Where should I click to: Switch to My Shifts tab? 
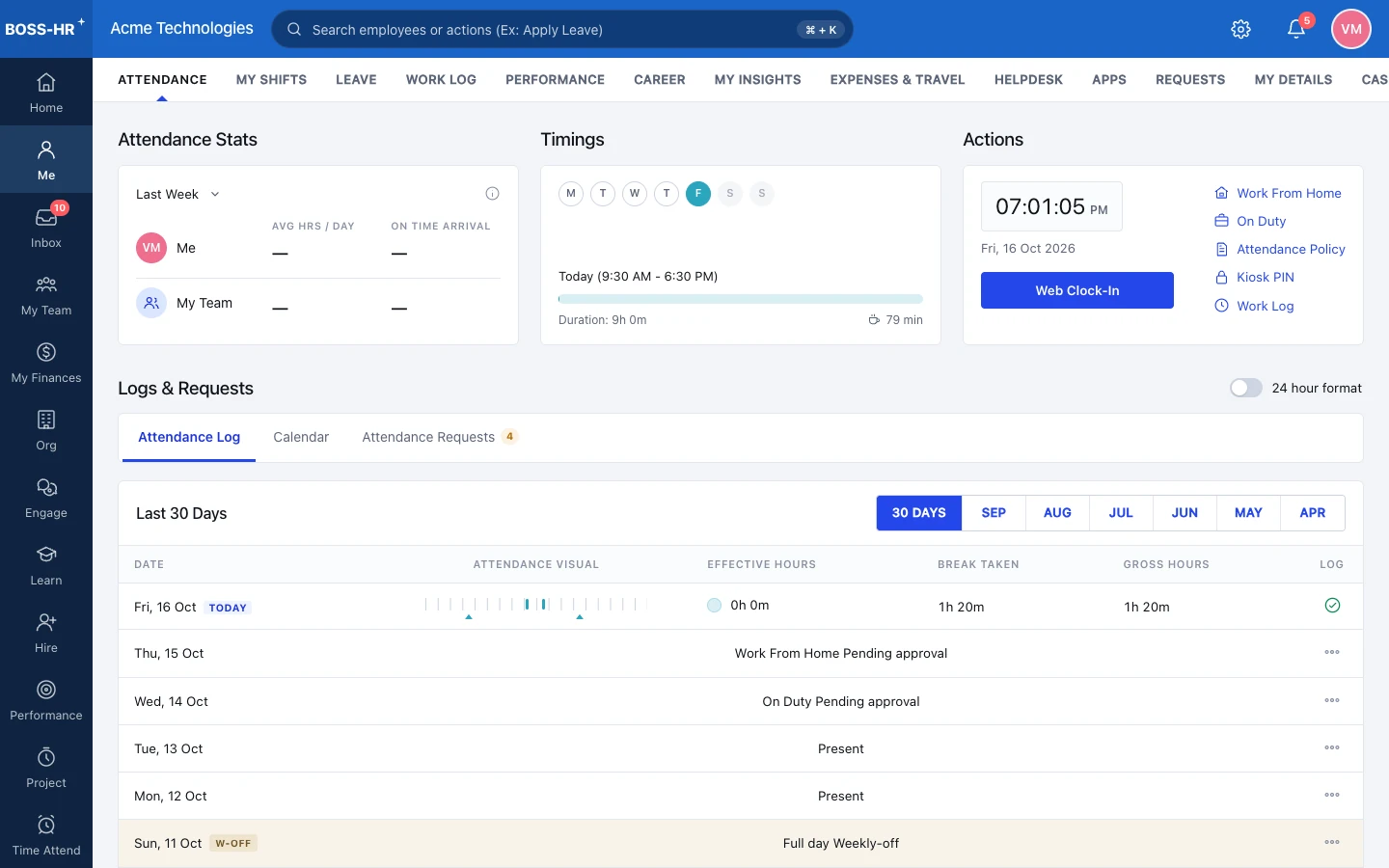point(271,79)
